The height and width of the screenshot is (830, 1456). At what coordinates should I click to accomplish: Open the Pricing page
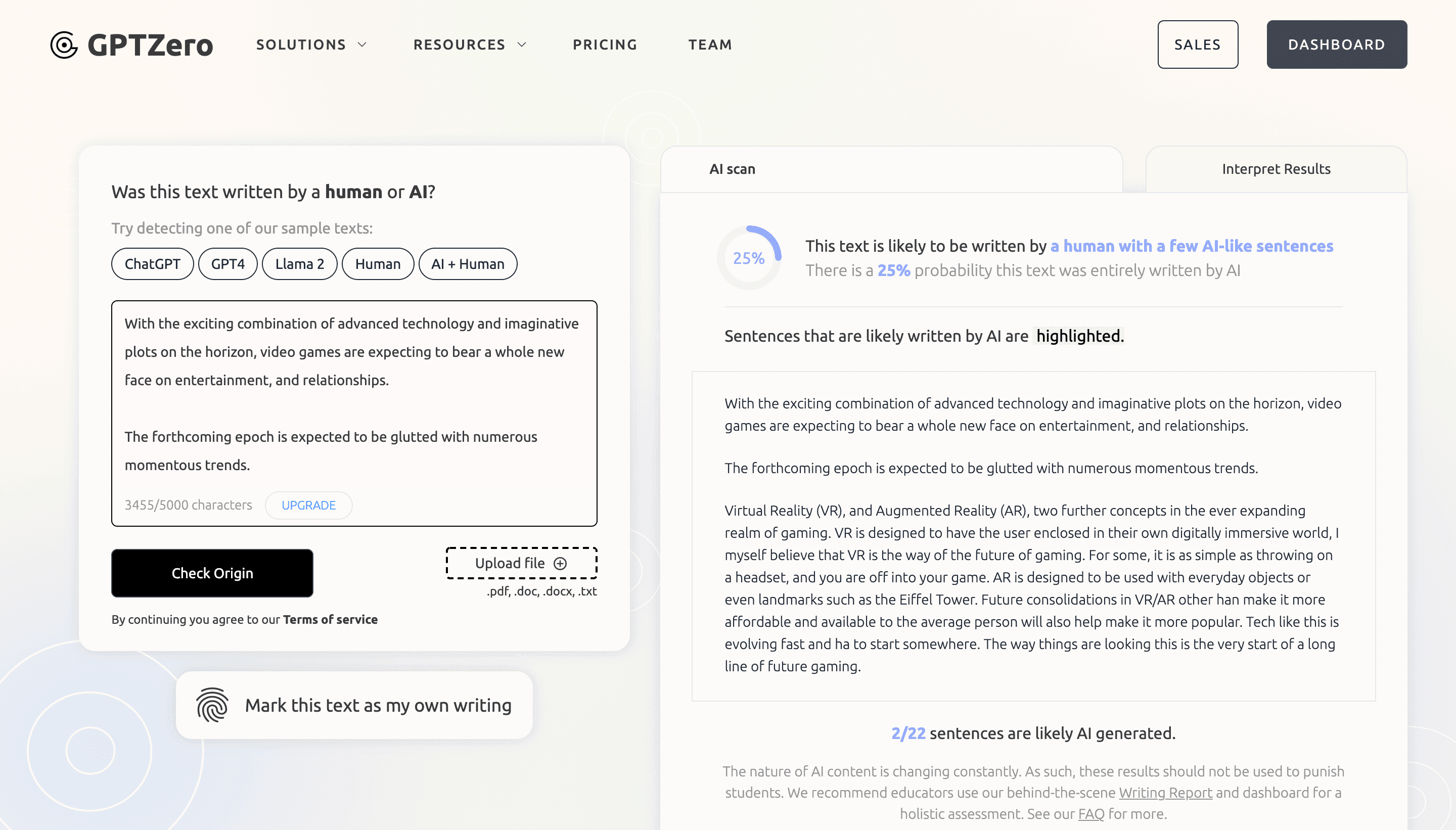605,44
